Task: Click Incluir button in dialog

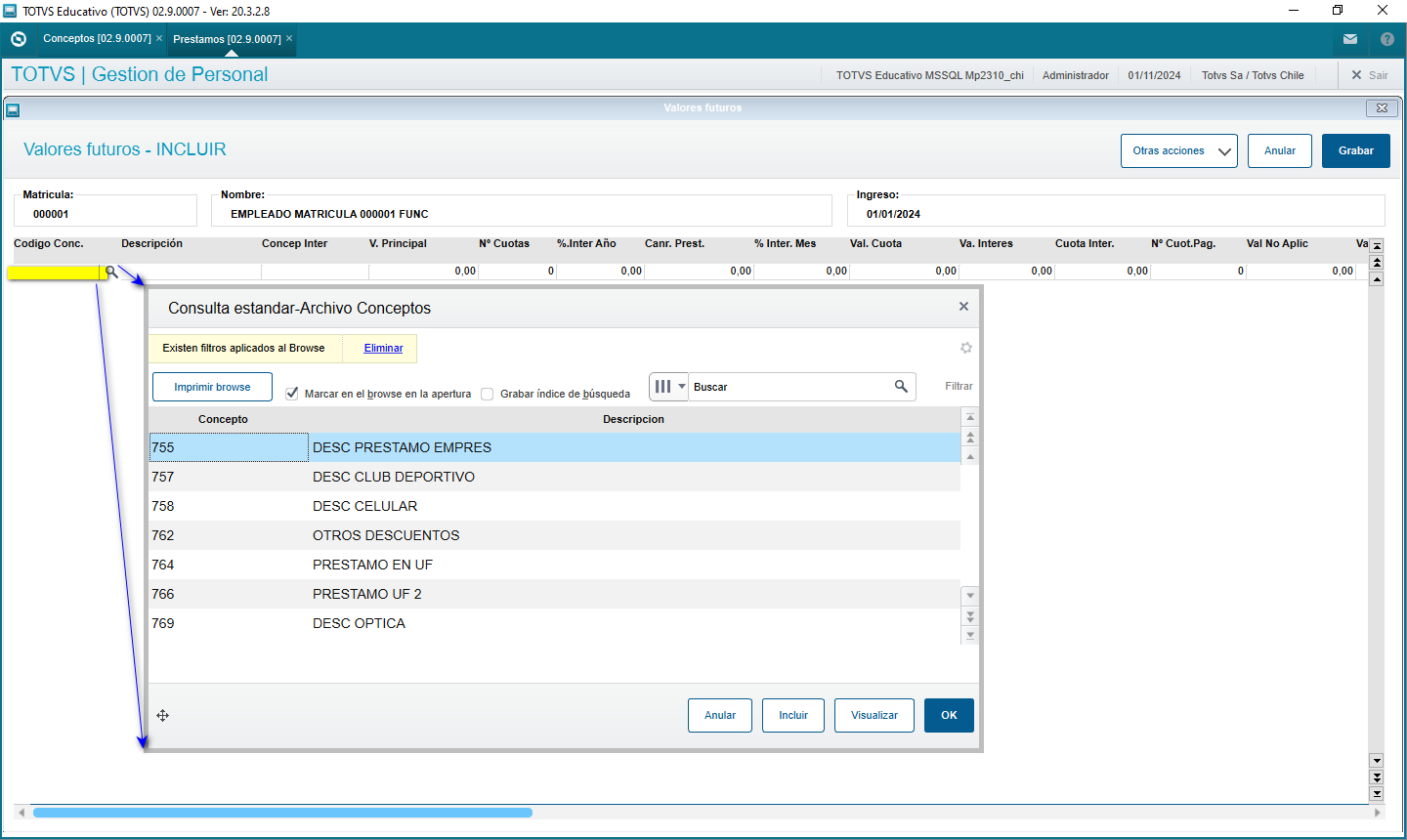Action: (793, 716)
